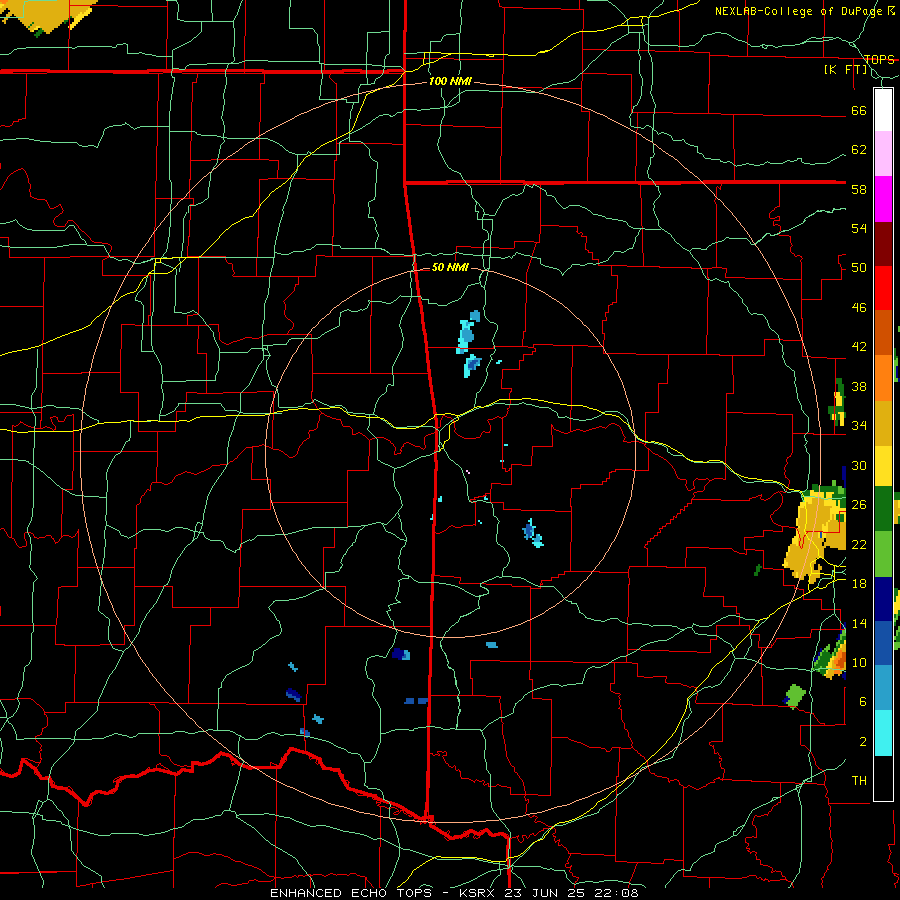
Task: Click the bright yellow legend swatch
Action: pyautogui.click(x=883, y=465)
